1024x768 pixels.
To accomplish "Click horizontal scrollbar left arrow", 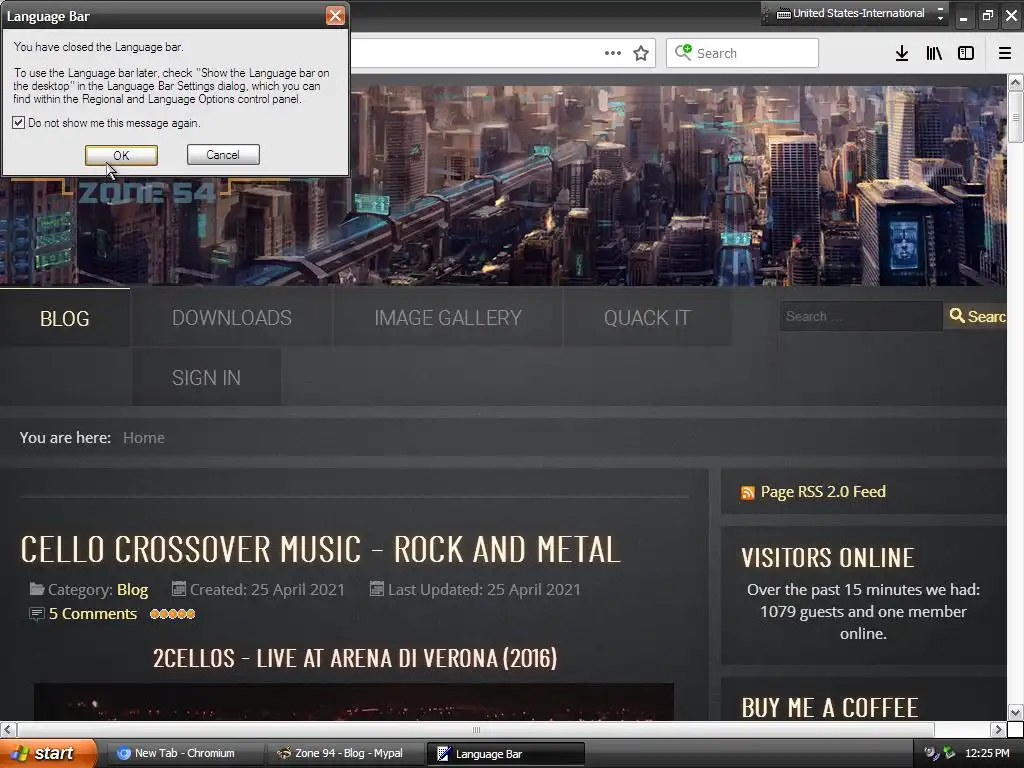I will tap(8, 729).
